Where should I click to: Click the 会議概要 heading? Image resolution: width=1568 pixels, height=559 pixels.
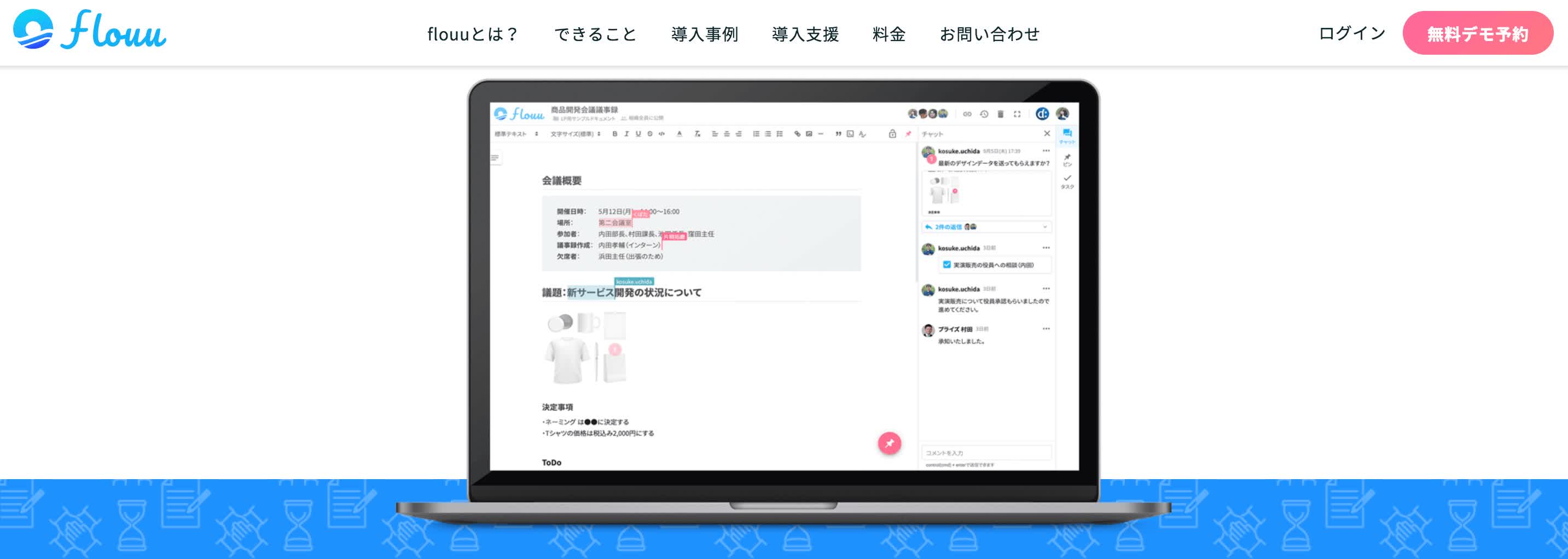click(562, 180)
